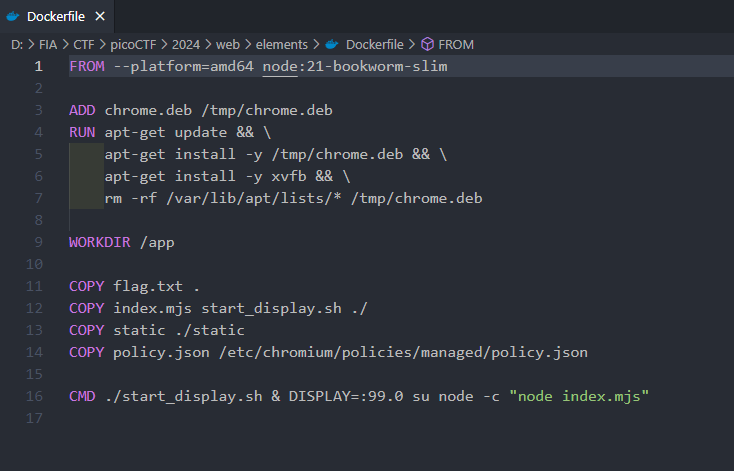Close the Dockerfile tab
The width and height of the screenshot is (734, 471).
point(100,16)
